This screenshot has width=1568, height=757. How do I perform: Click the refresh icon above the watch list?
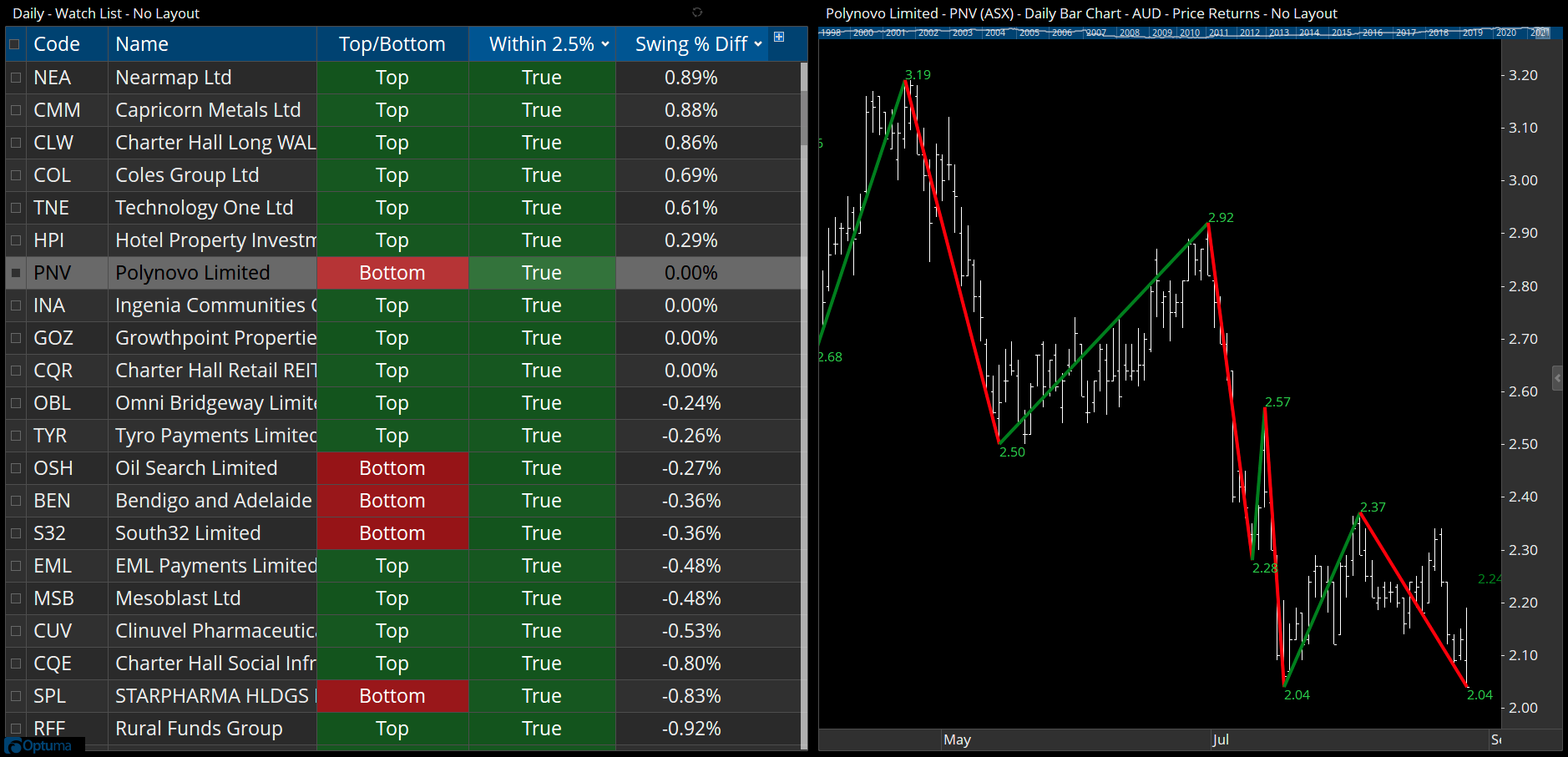697,13
